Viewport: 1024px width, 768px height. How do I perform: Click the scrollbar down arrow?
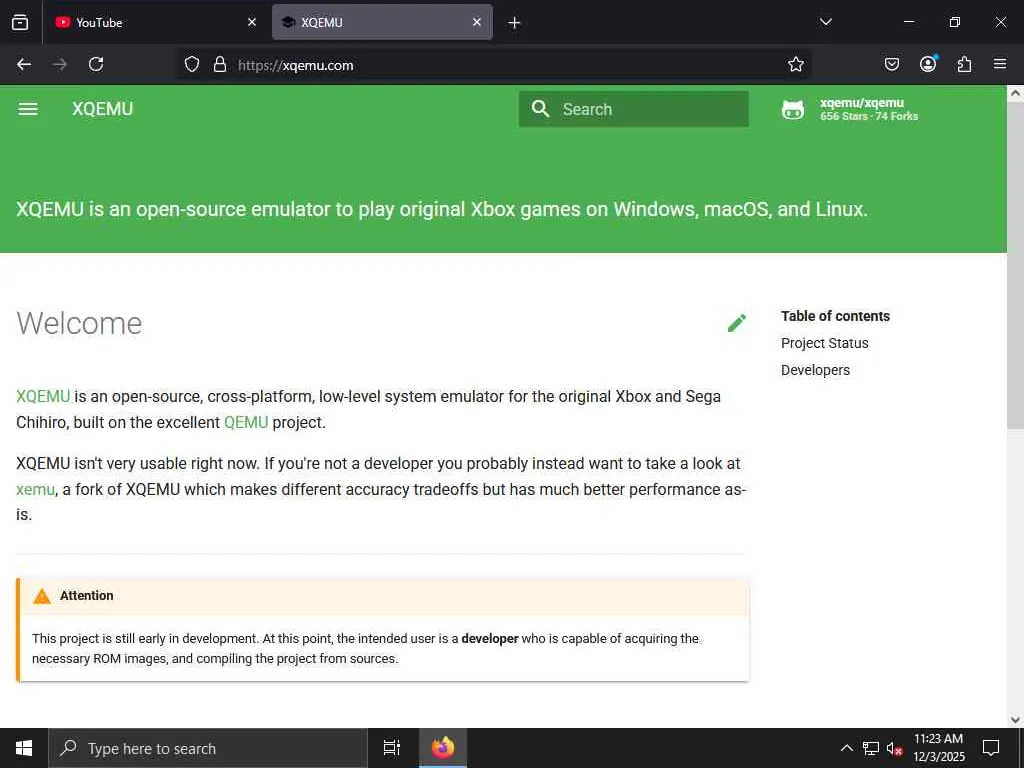click(1015, 720)
